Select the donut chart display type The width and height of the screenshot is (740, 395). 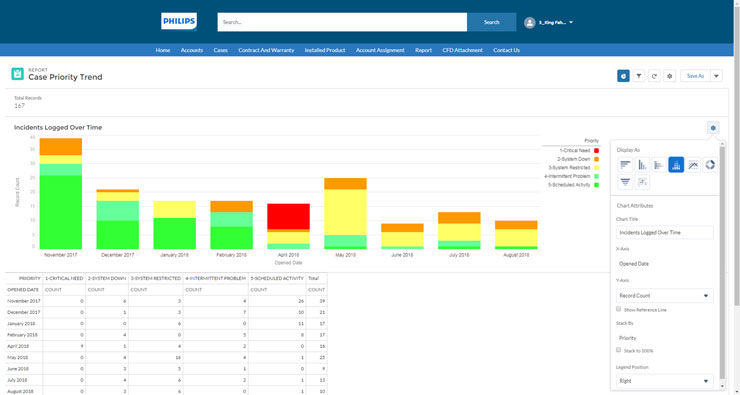(x=710, y=165)
